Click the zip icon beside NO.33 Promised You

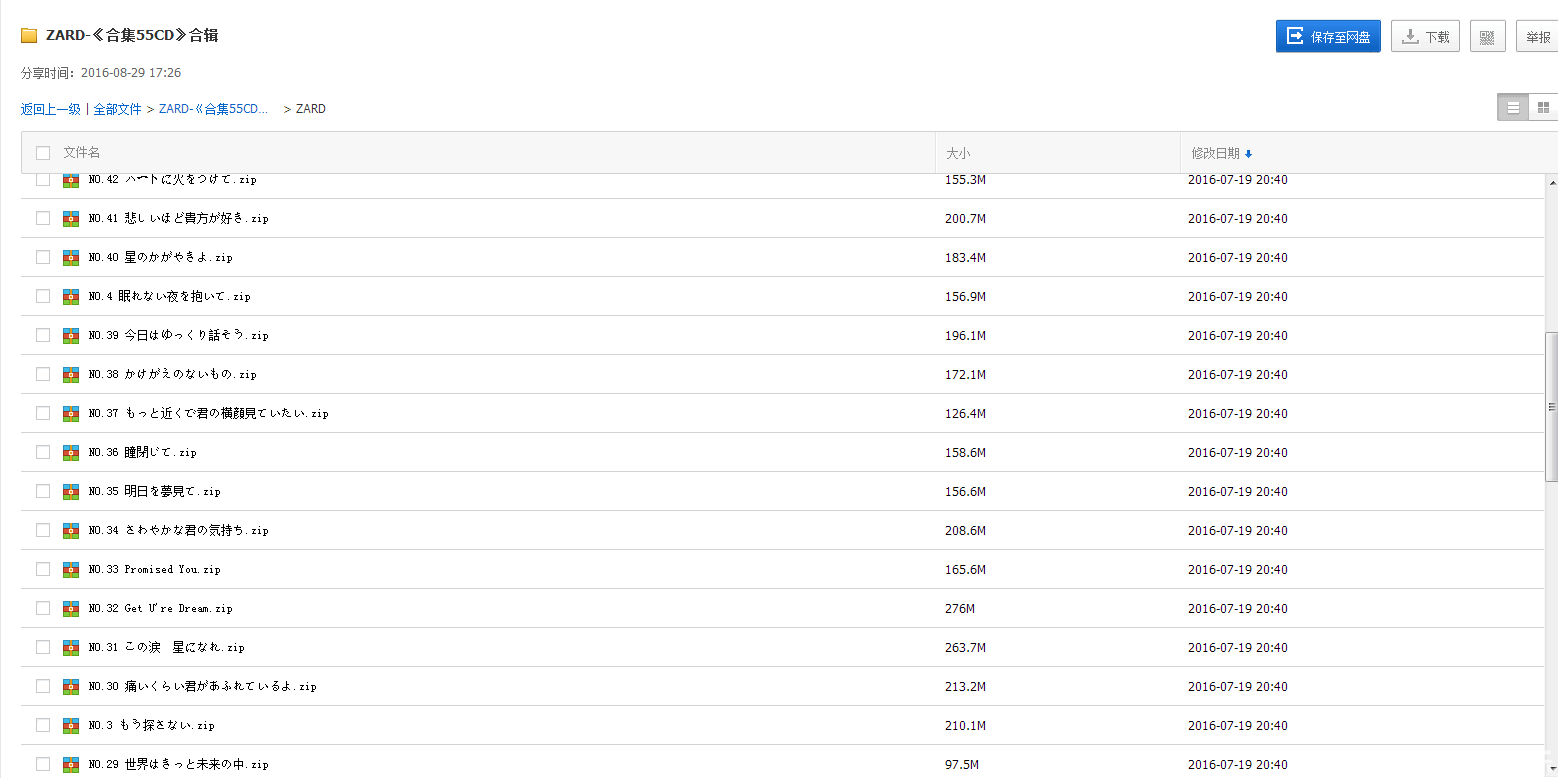(71, 569)
